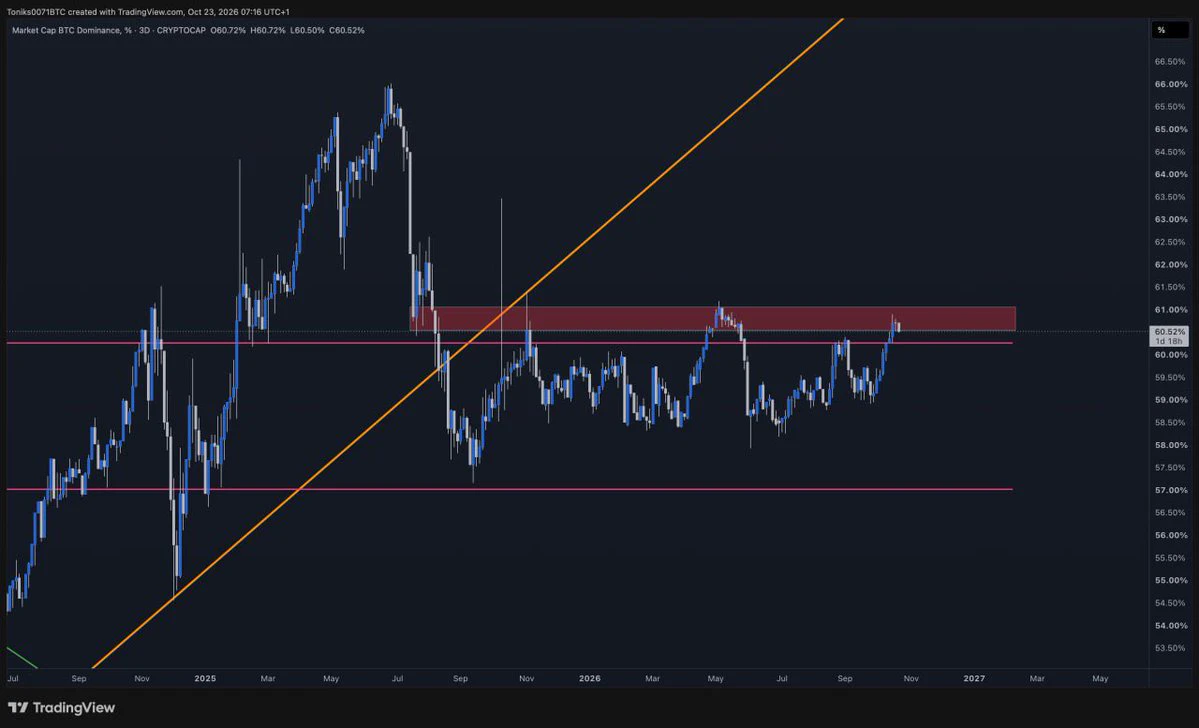Toggle the % scale button on price axis
Image resolution: width=1199 pixels, height=728 pixels.
coord(1170,30)
